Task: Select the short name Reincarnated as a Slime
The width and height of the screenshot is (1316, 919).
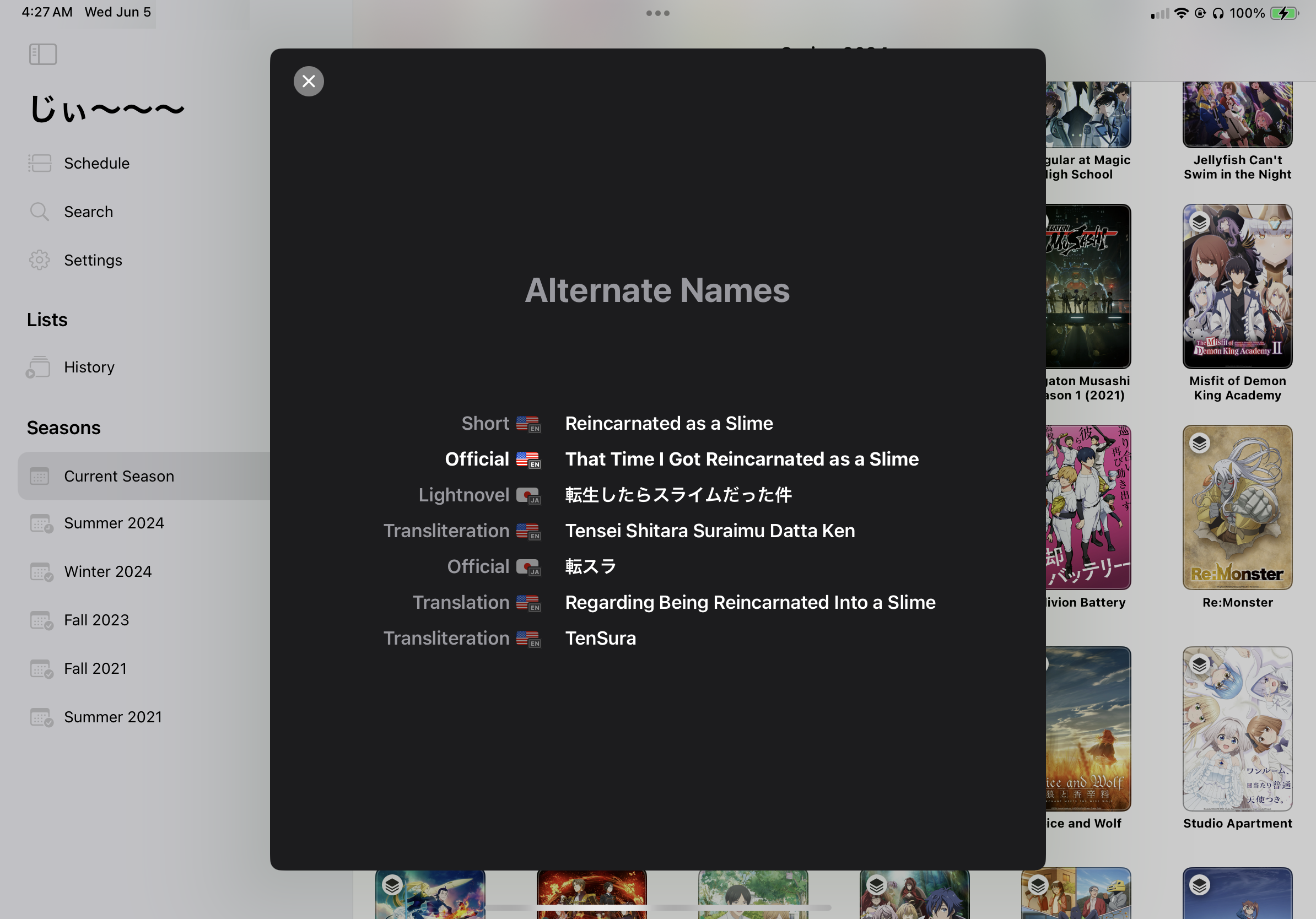Action: [668, 423]
